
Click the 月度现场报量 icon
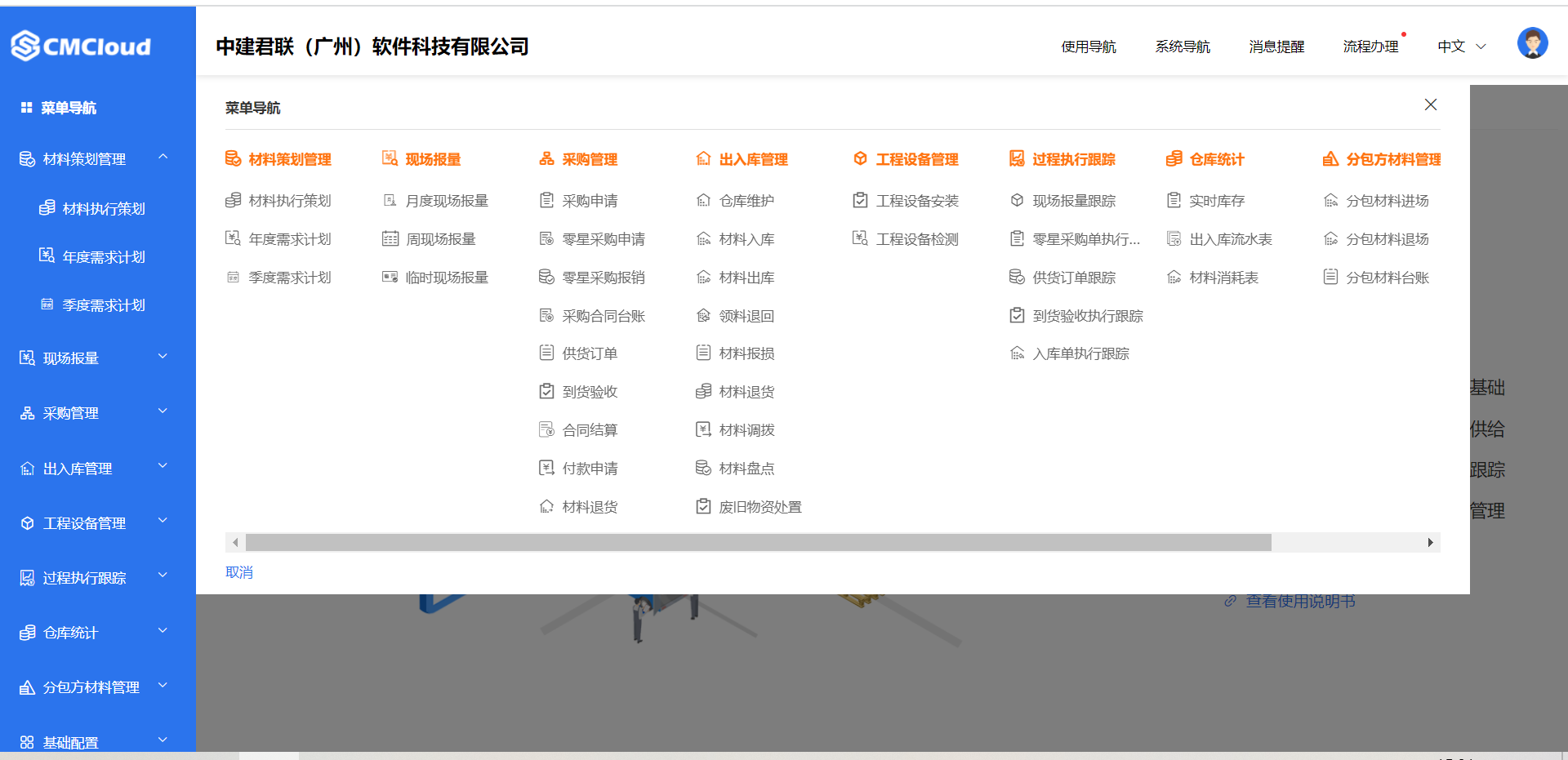pyautogui.click(x=390, y=200)
